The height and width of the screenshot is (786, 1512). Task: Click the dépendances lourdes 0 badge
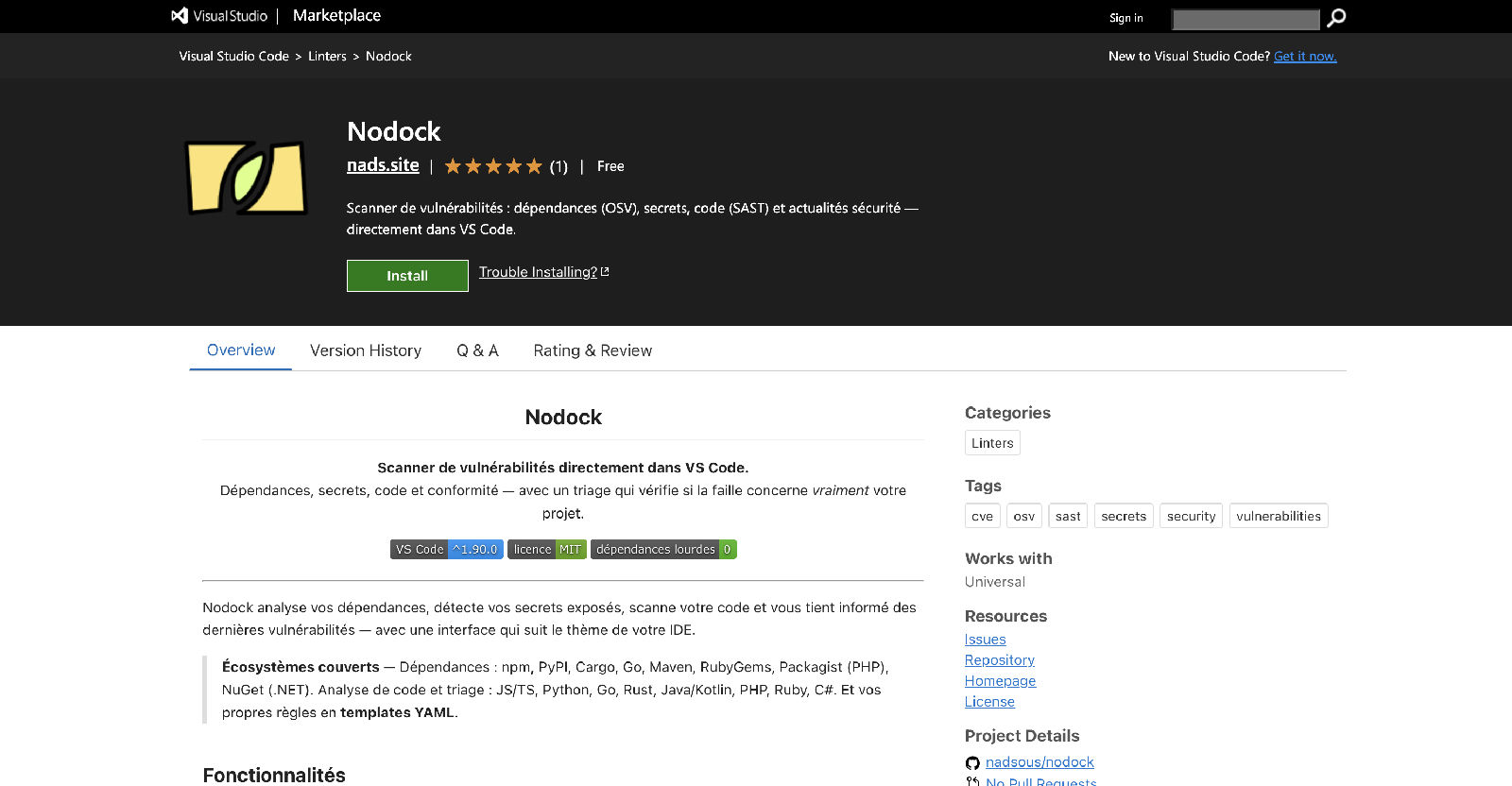[663, 549]
